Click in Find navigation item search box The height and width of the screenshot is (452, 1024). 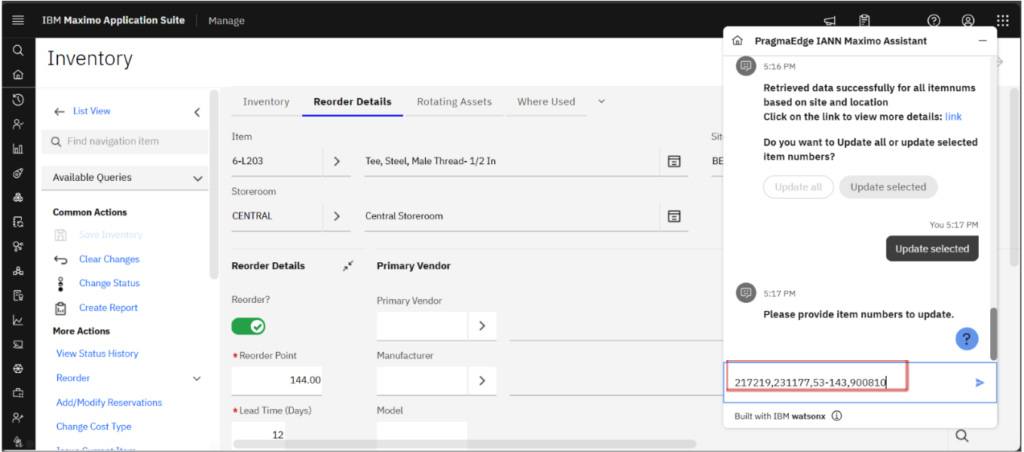(125, 141)
